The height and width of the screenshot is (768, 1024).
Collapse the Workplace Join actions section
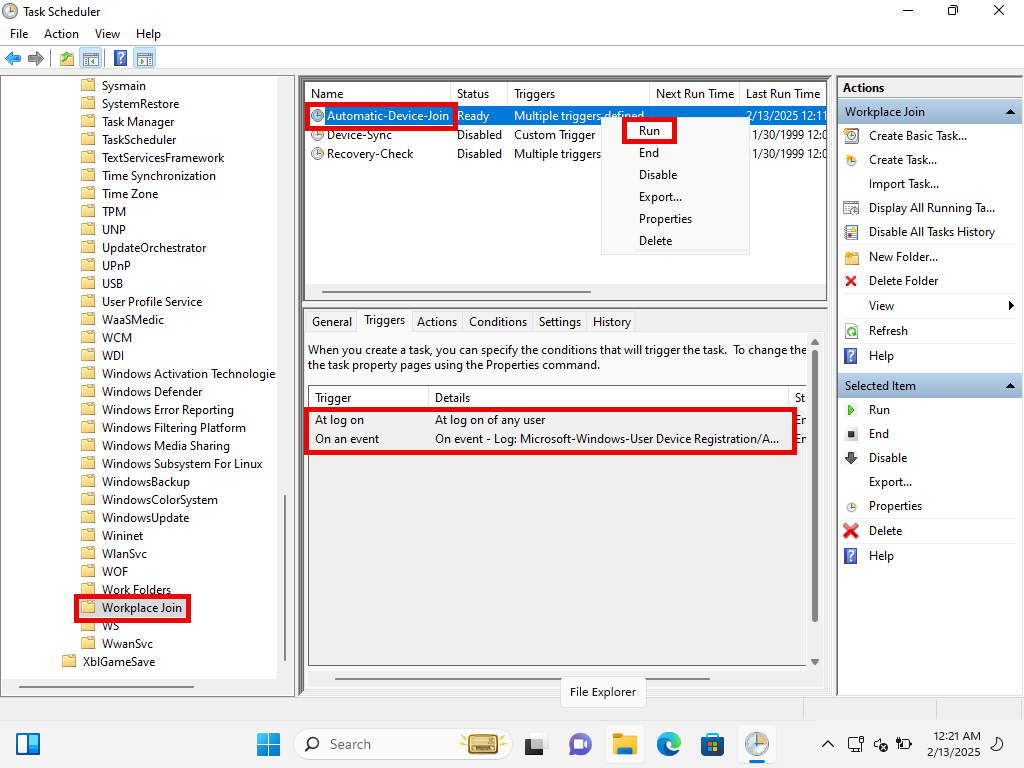pos(1010,112)
